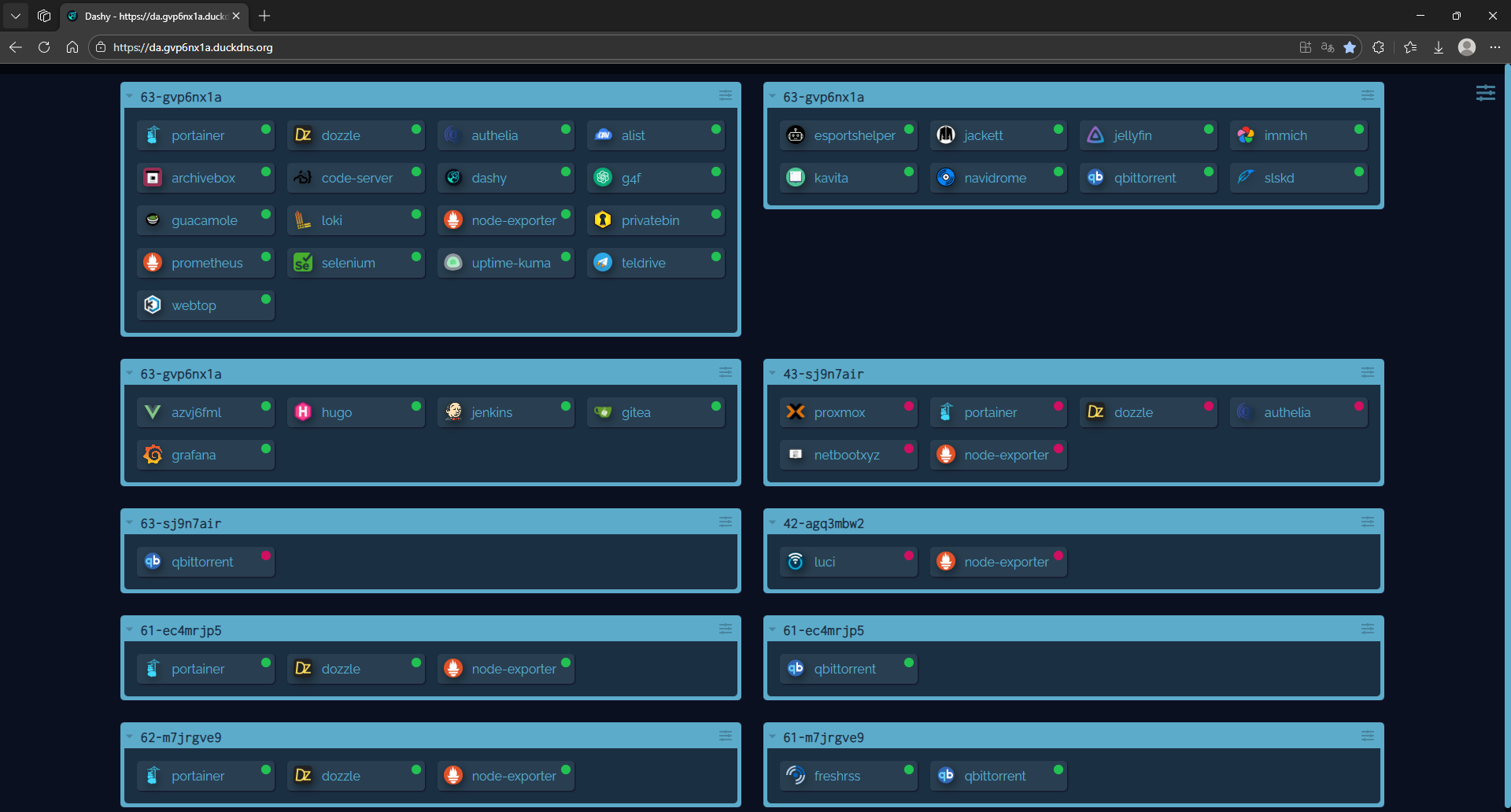Viewport: 1511px width, 812px height.
Task: Click the browser favorites star icon
Action: (1350, 47)
